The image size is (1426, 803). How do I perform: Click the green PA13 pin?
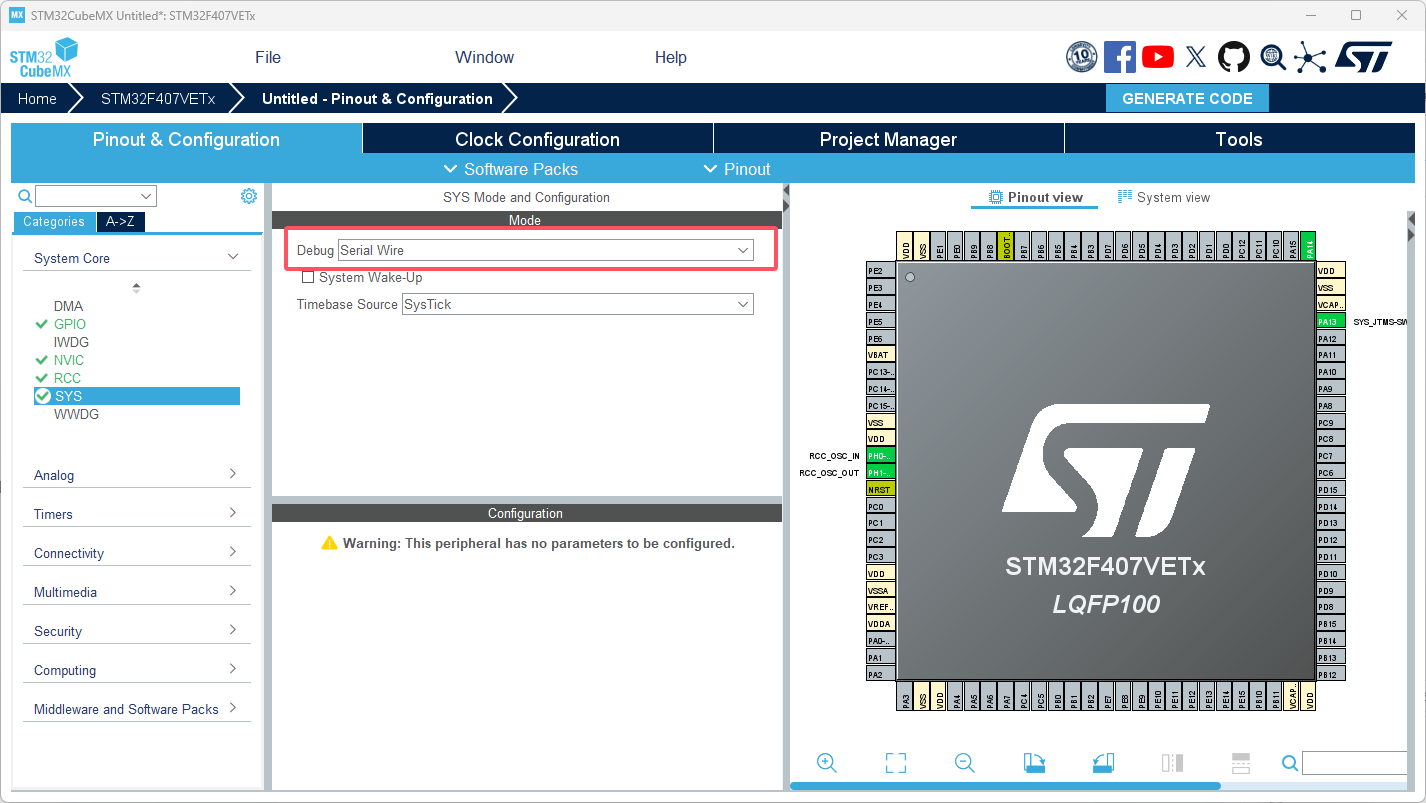coord(1330,321)
